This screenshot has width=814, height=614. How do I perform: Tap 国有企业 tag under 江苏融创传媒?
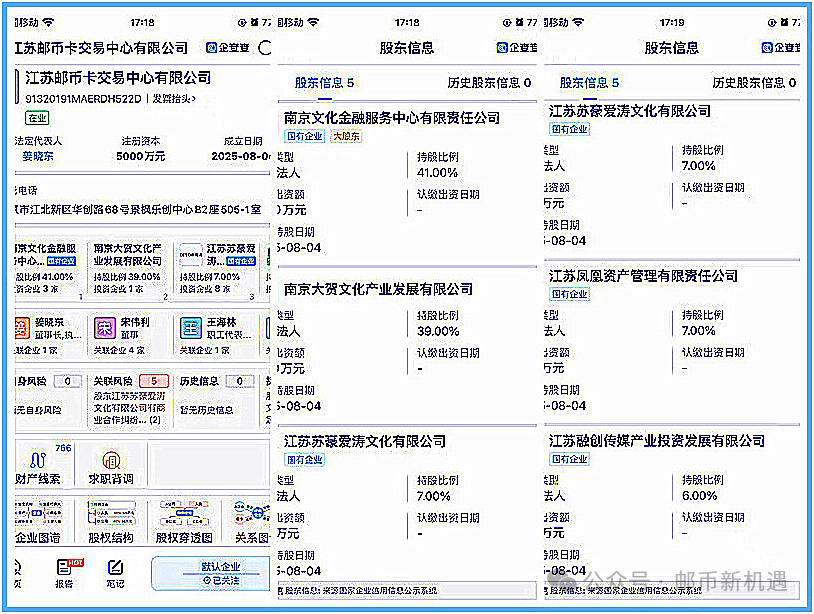570,459
